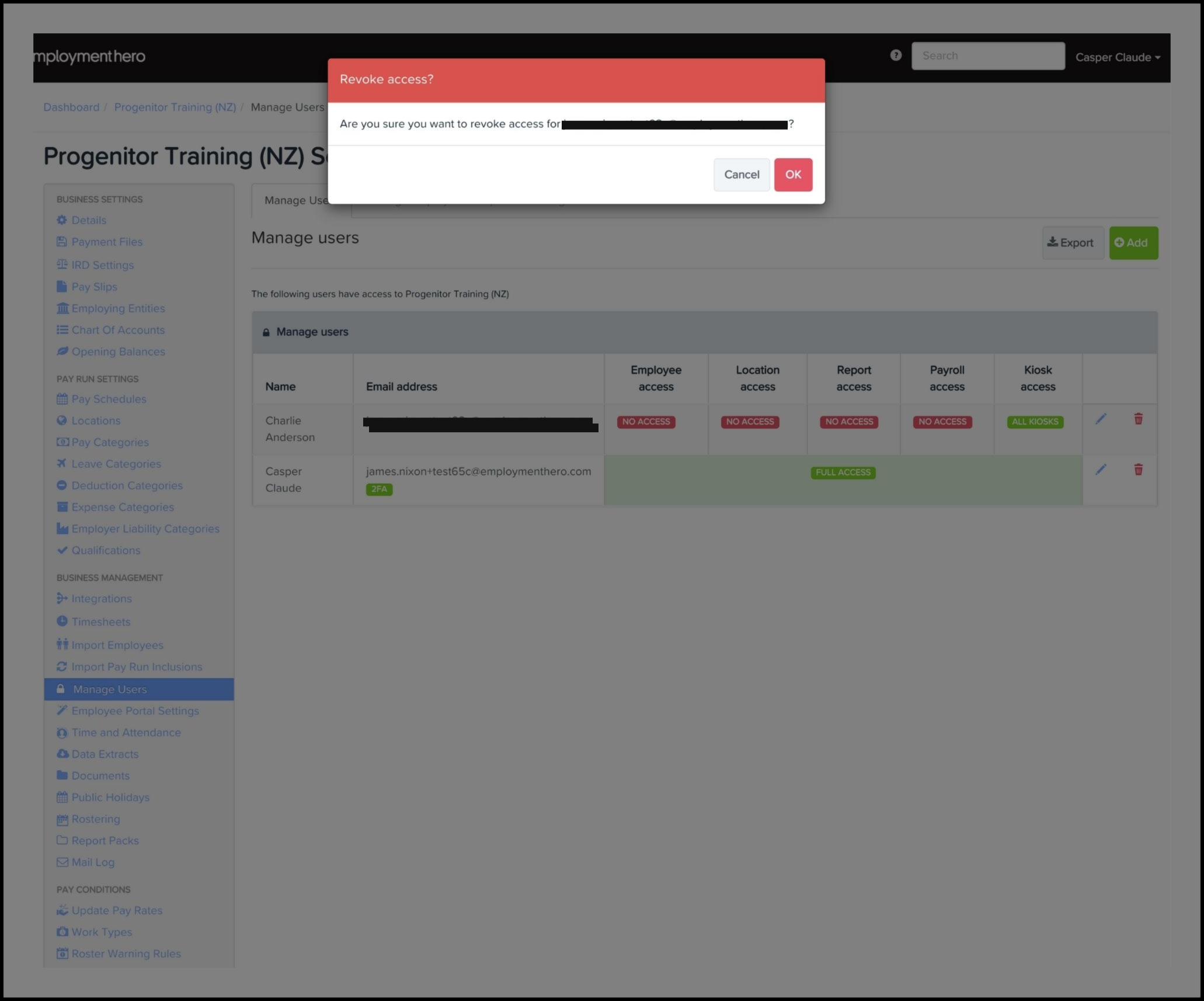
Task: Open Progenitor Training (NZ) breadcrumb link
Action: (175, 107)
